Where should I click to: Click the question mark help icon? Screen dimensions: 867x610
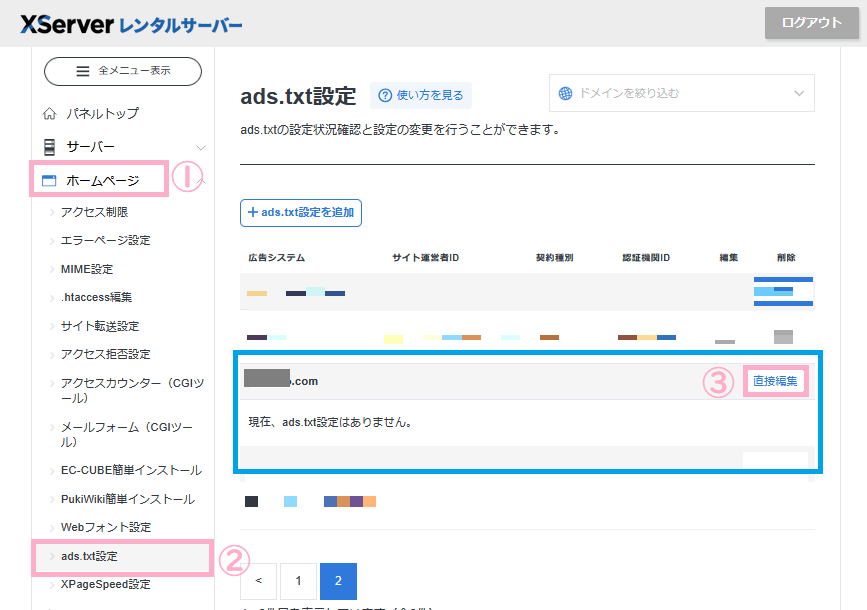point(384,95)
